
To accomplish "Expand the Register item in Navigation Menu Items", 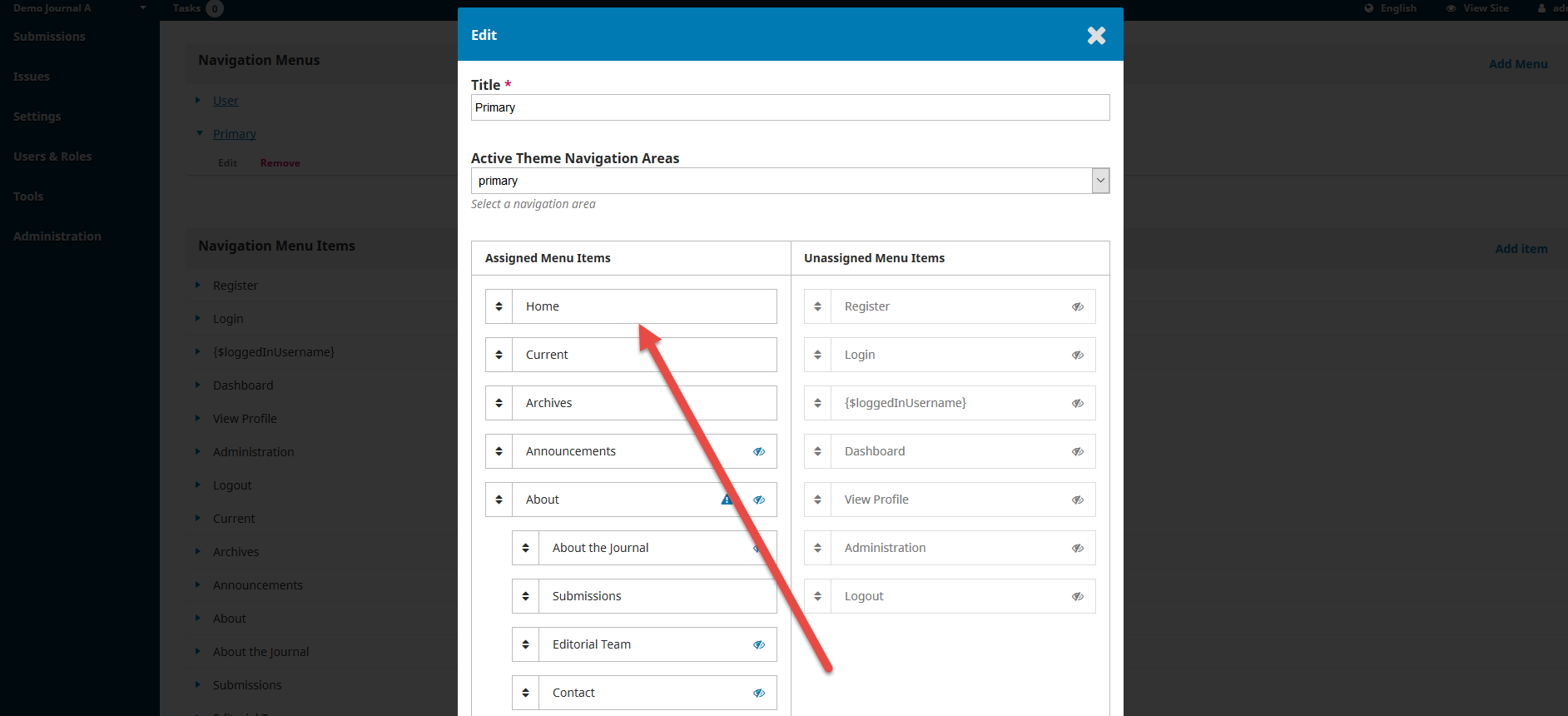I will click(198, 285).
